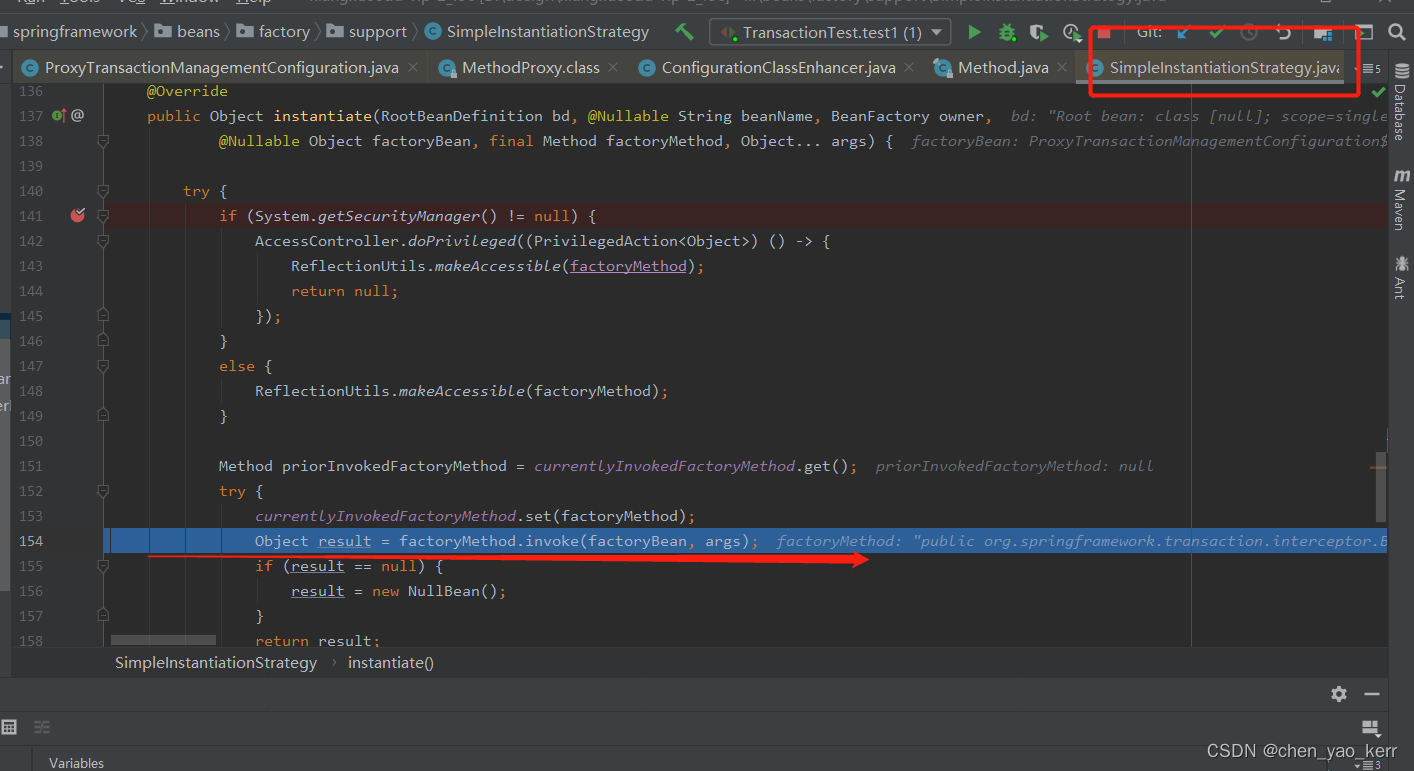
Task: Click the override gutter icon on line 137
Action: [59, 116]
